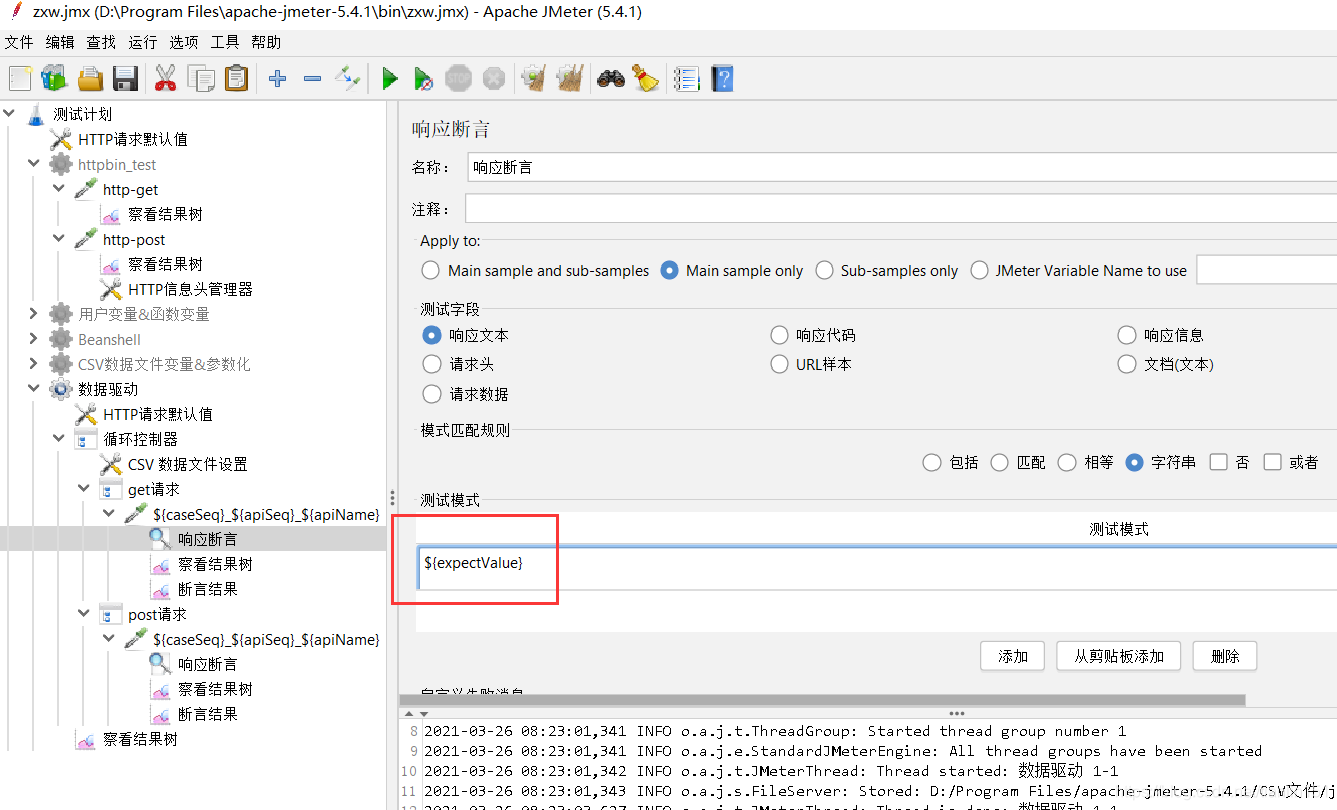Open Search with binoculars icon
Viewport: 1337px width, 810px height.
(x=610, y=78)
